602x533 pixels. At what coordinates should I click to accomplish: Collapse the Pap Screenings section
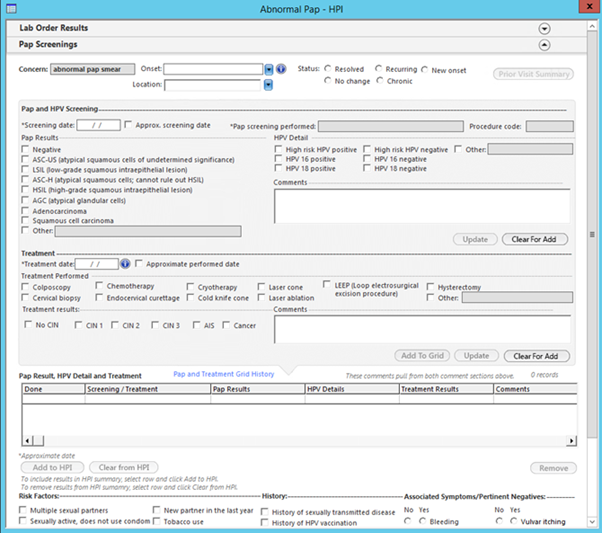[x=544, y=45]
